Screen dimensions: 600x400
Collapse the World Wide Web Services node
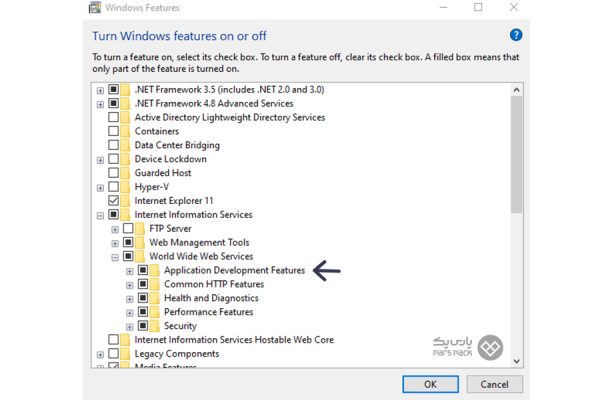tap(115, 257)
